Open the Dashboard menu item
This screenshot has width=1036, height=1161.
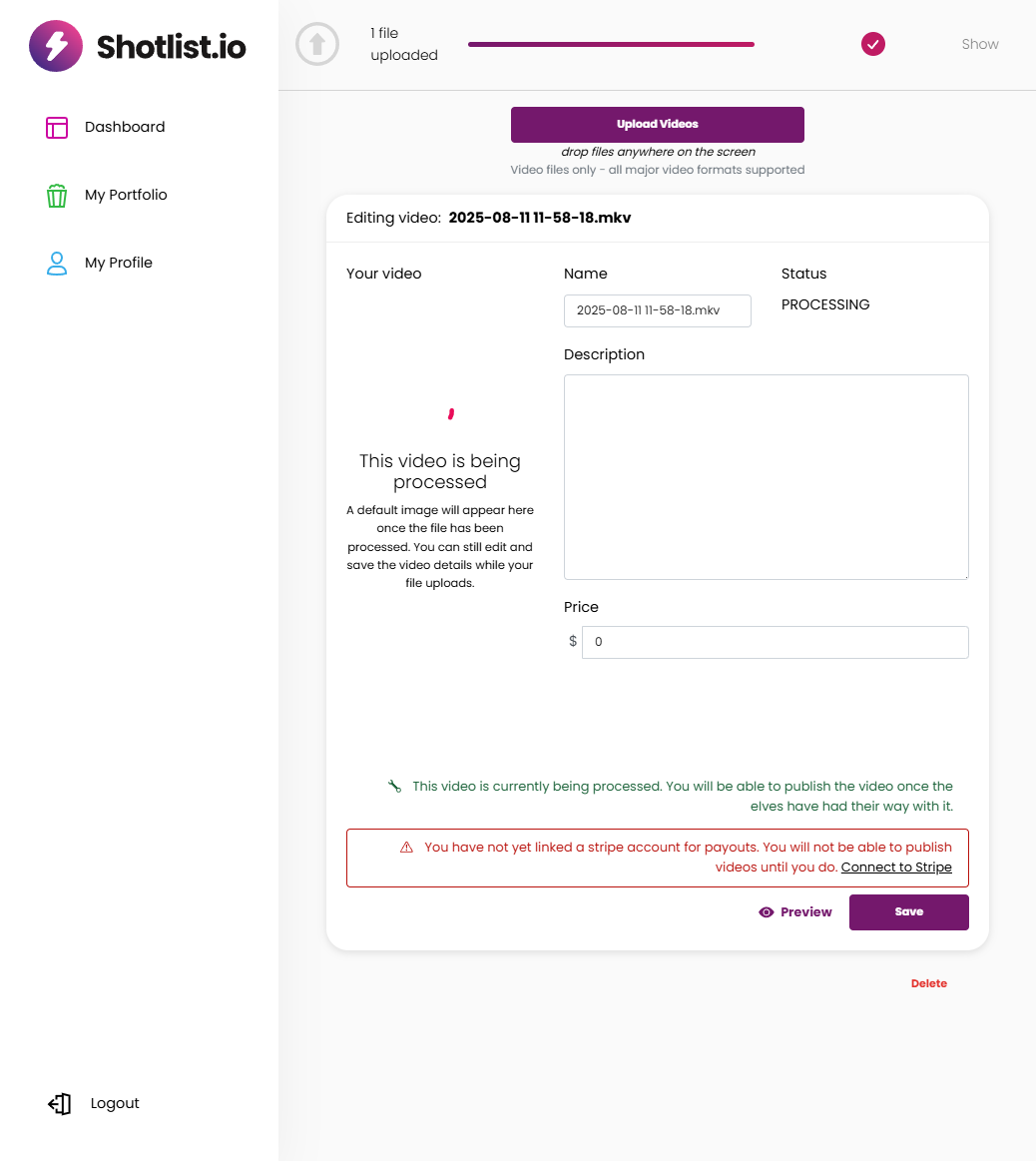click(x=125, y=127)
